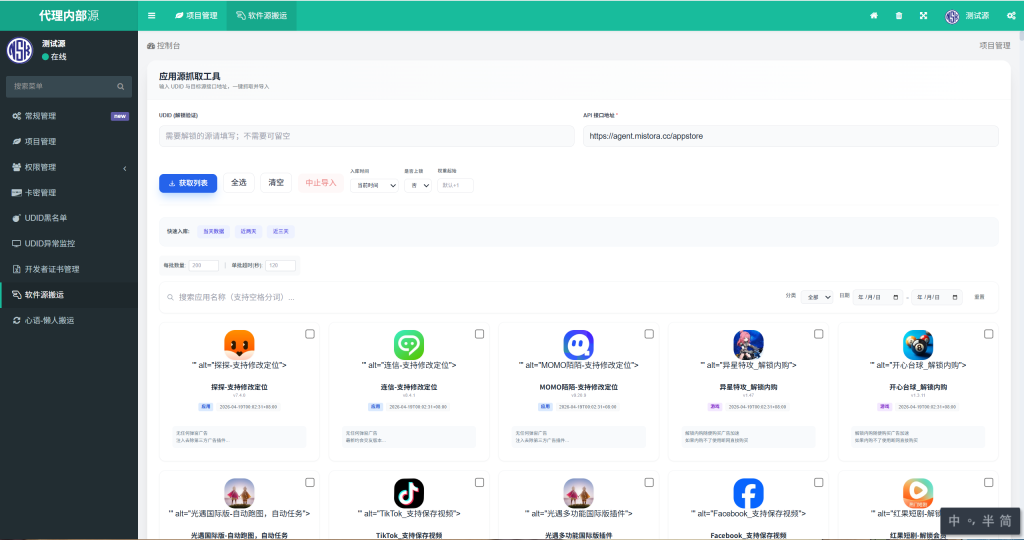Open 卡密管理 in the sidebar
1024x540 pixels.
tap(69, 193)
